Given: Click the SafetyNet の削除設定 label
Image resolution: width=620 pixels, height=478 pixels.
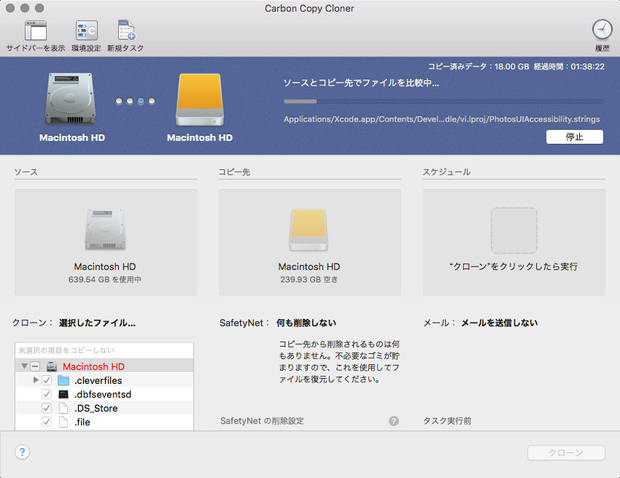Looking at the screenshot, I should point(262,421).
